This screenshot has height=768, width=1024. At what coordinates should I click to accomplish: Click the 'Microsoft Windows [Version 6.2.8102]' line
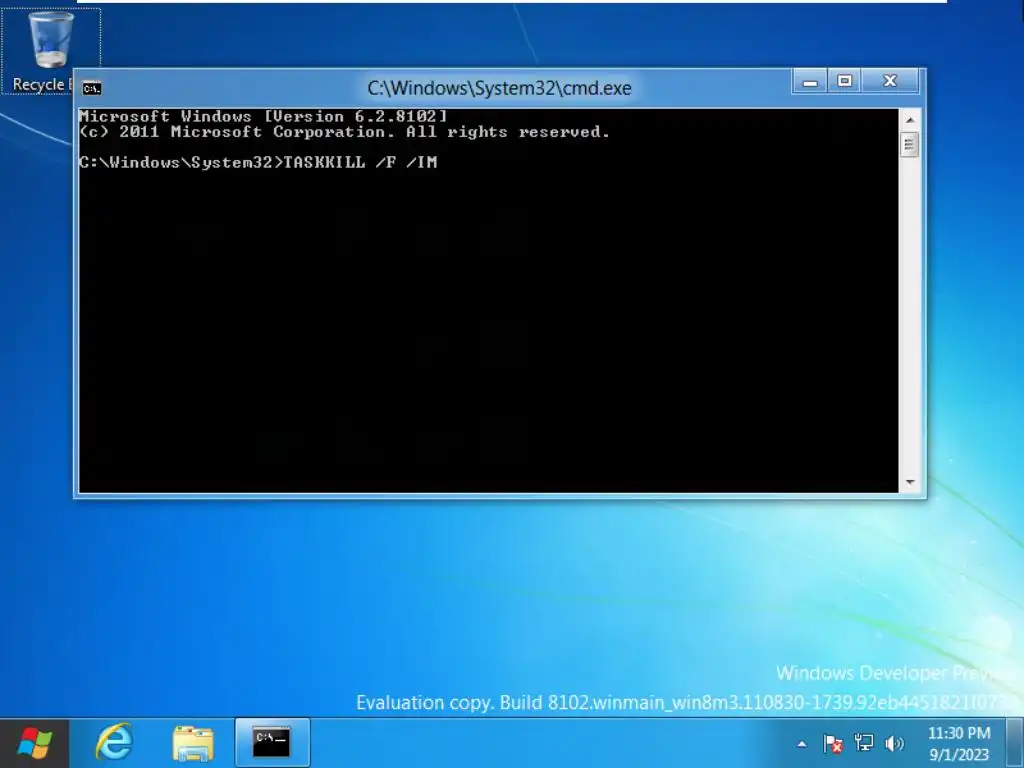[263, 116]
